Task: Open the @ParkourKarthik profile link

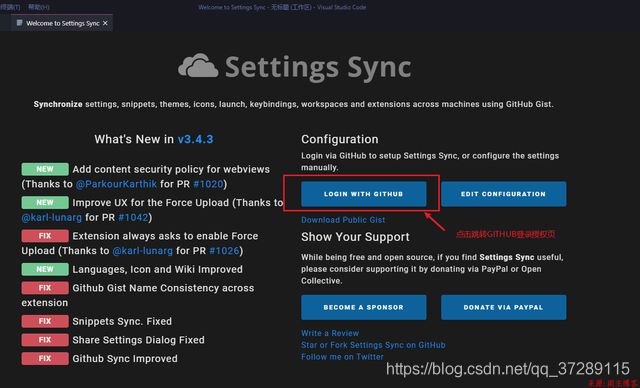Action: click(x=116, y=184)
